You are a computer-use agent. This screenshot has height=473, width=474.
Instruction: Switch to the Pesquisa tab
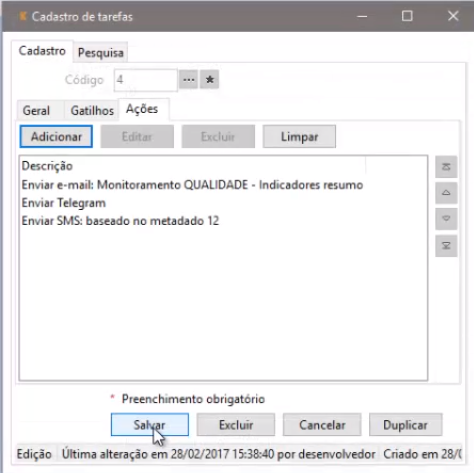tap(101, 53)
